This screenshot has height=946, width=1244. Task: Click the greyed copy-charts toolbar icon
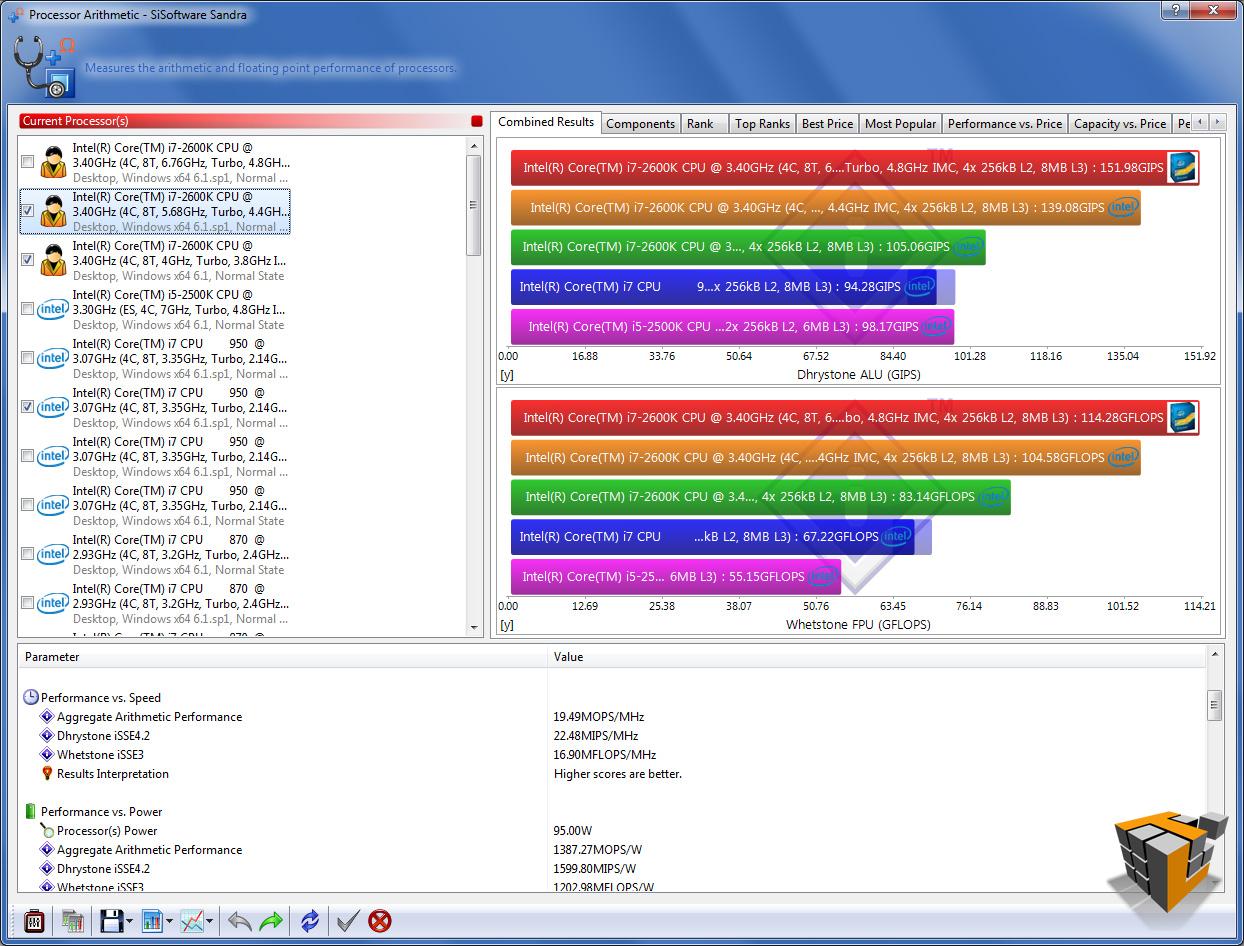(x=72, y=921)
